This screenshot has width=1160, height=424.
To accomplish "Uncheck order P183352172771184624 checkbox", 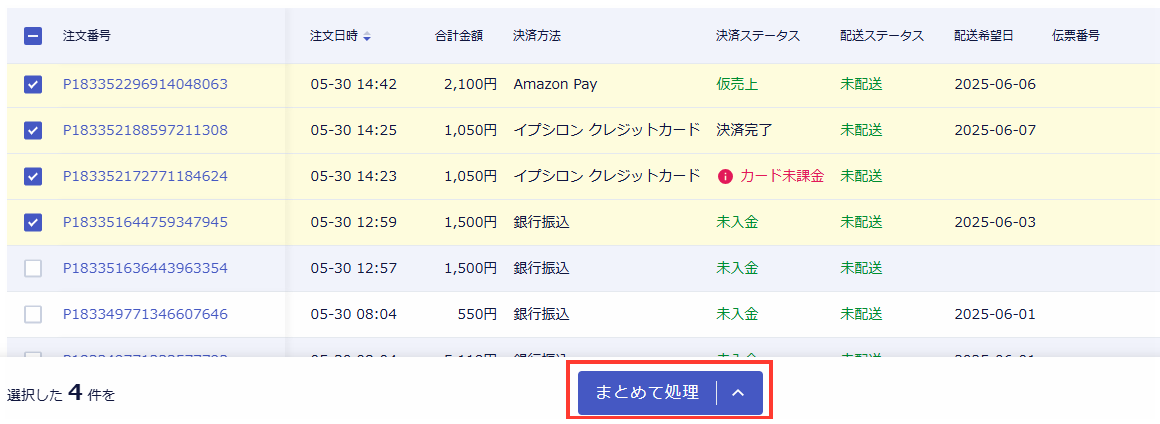I will [33, 176].
